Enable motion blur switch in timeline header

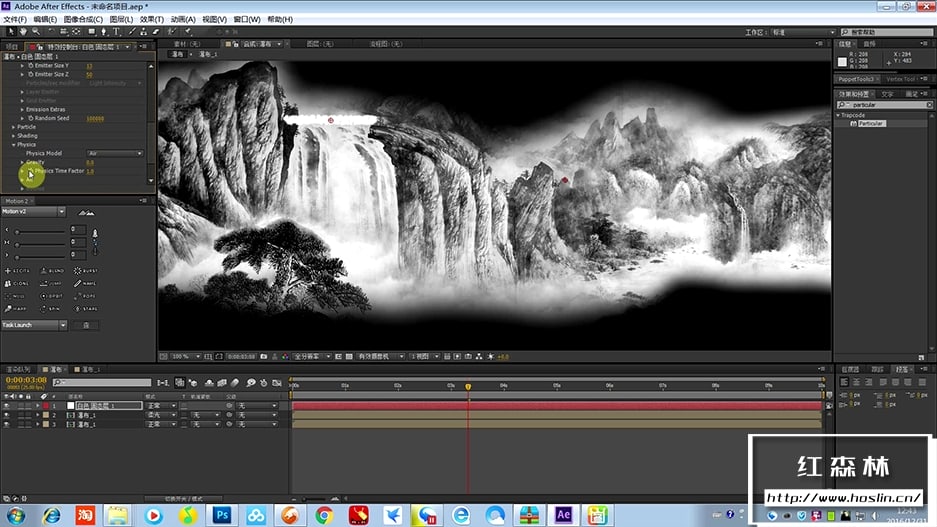pos(235,382)
